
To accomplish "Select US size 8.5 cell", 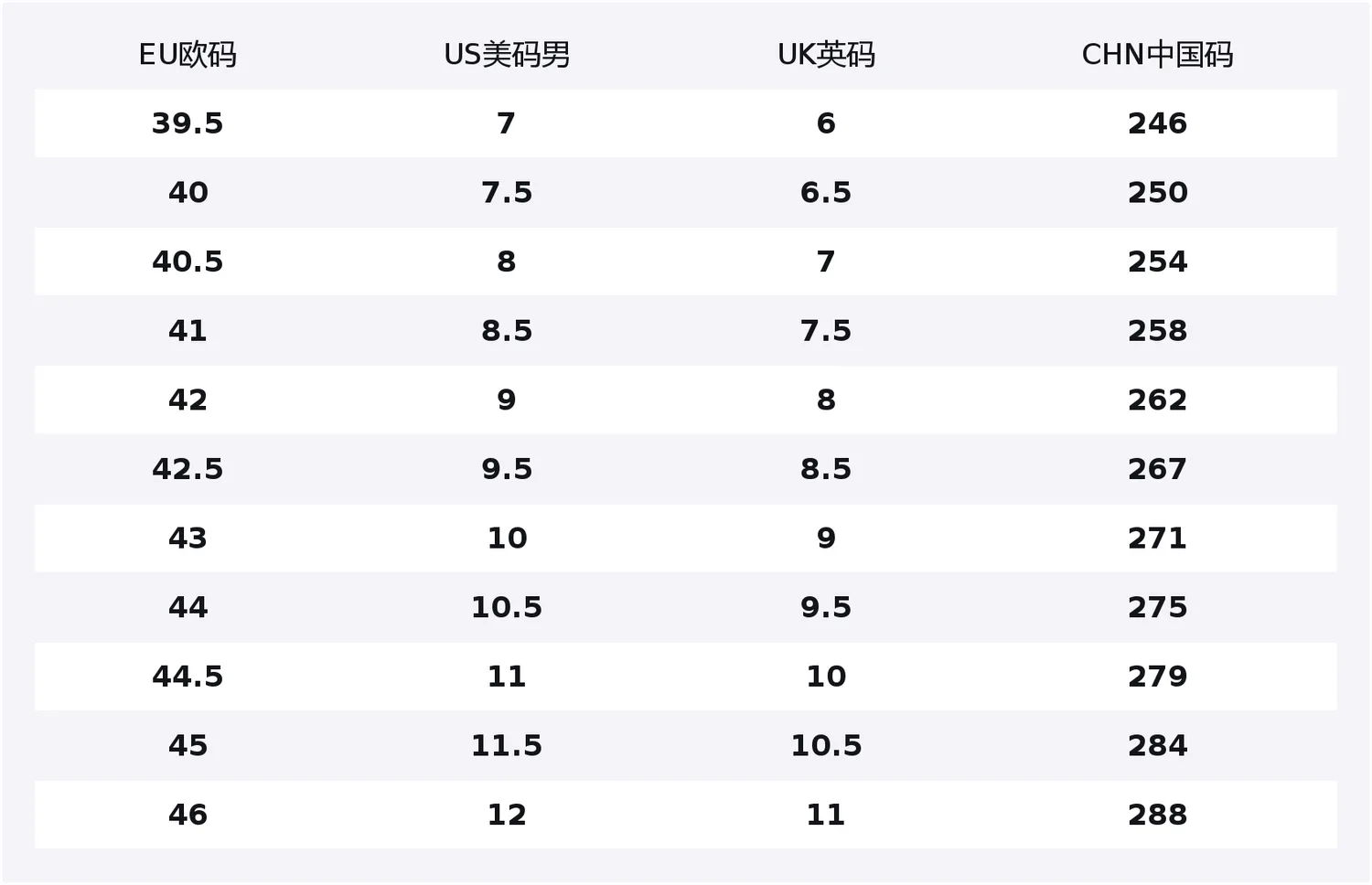I will 507,331.
